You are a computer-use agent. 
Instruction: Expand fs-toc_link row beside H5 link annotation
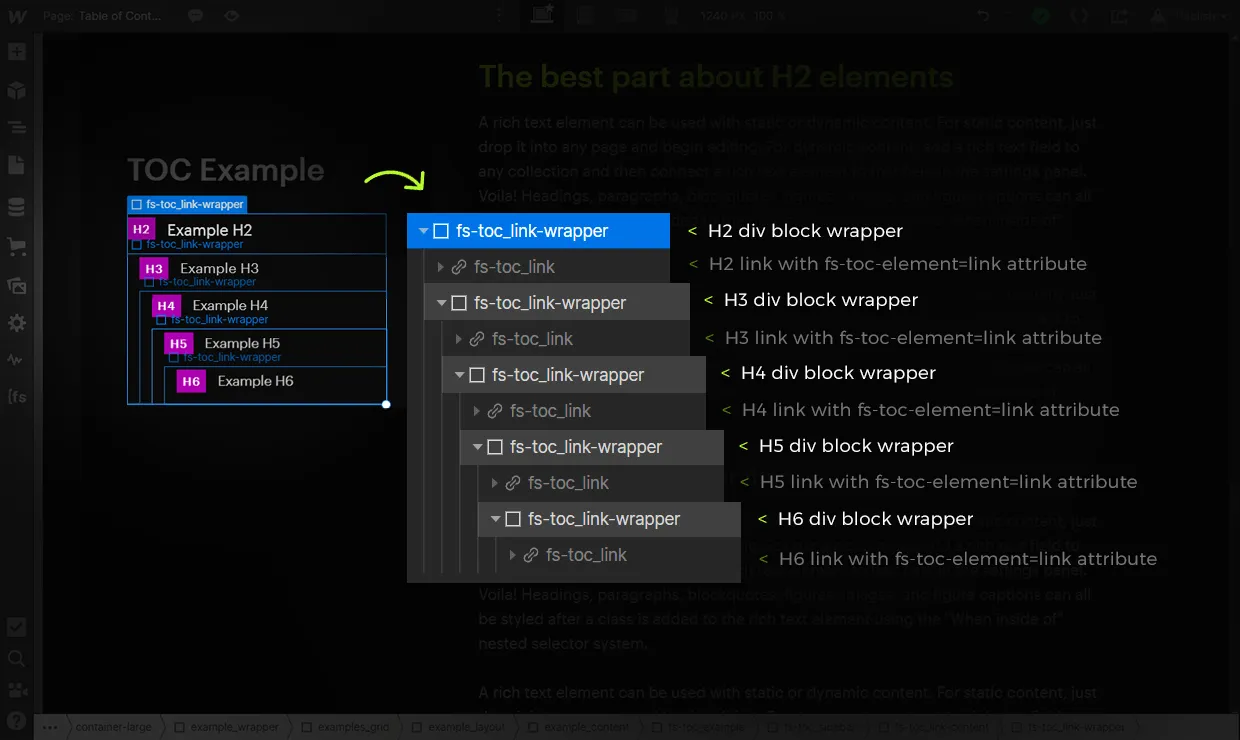[495, 483]
